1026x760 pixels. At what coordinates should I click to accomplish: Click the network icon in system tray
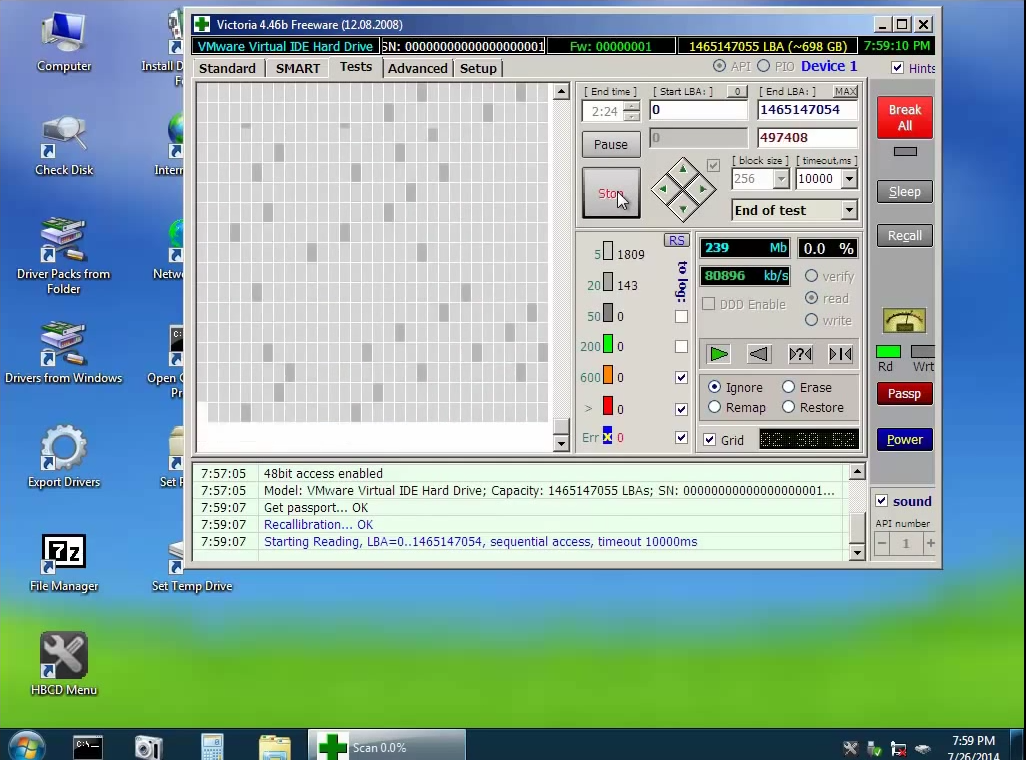coord(898,748)
